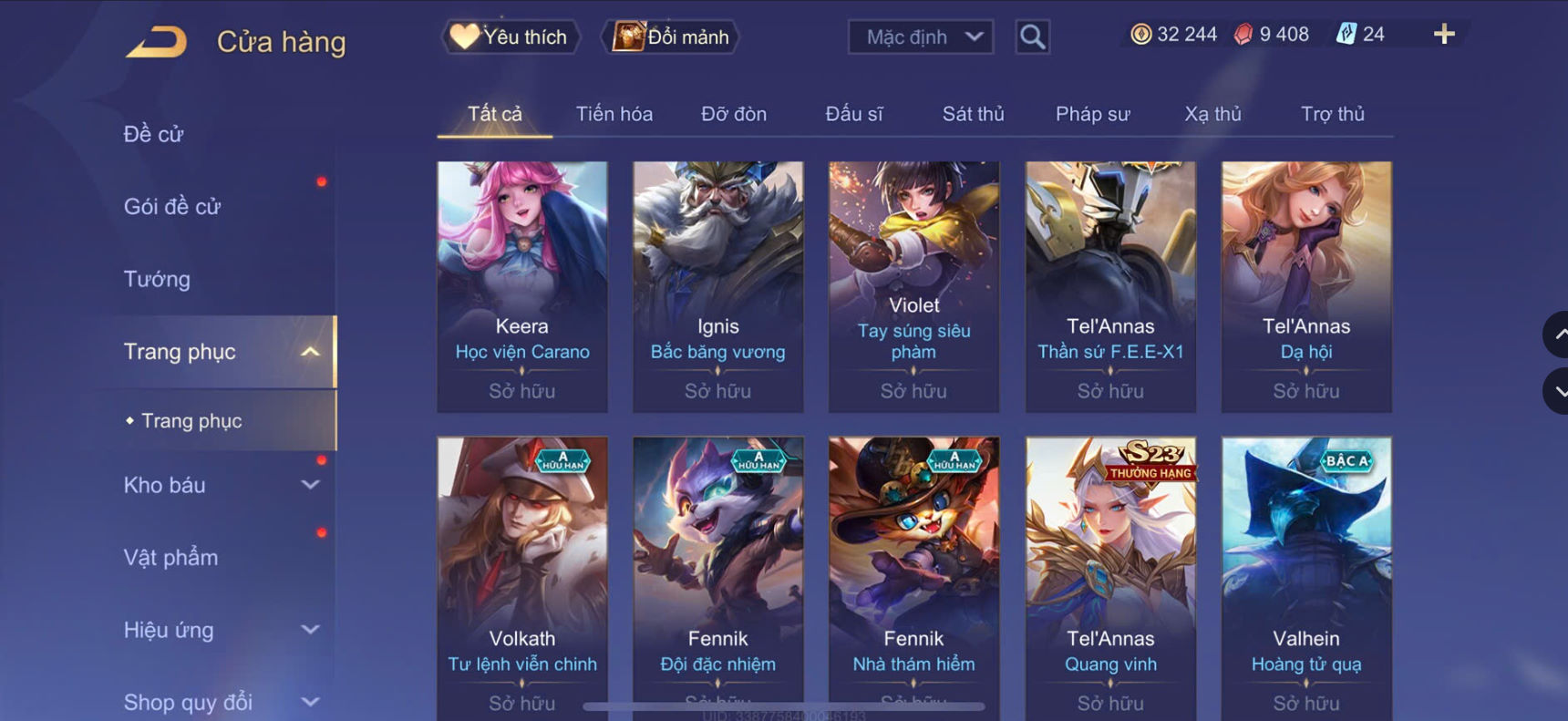Tap the red ruby currency icon

(x=1243, y=35)
